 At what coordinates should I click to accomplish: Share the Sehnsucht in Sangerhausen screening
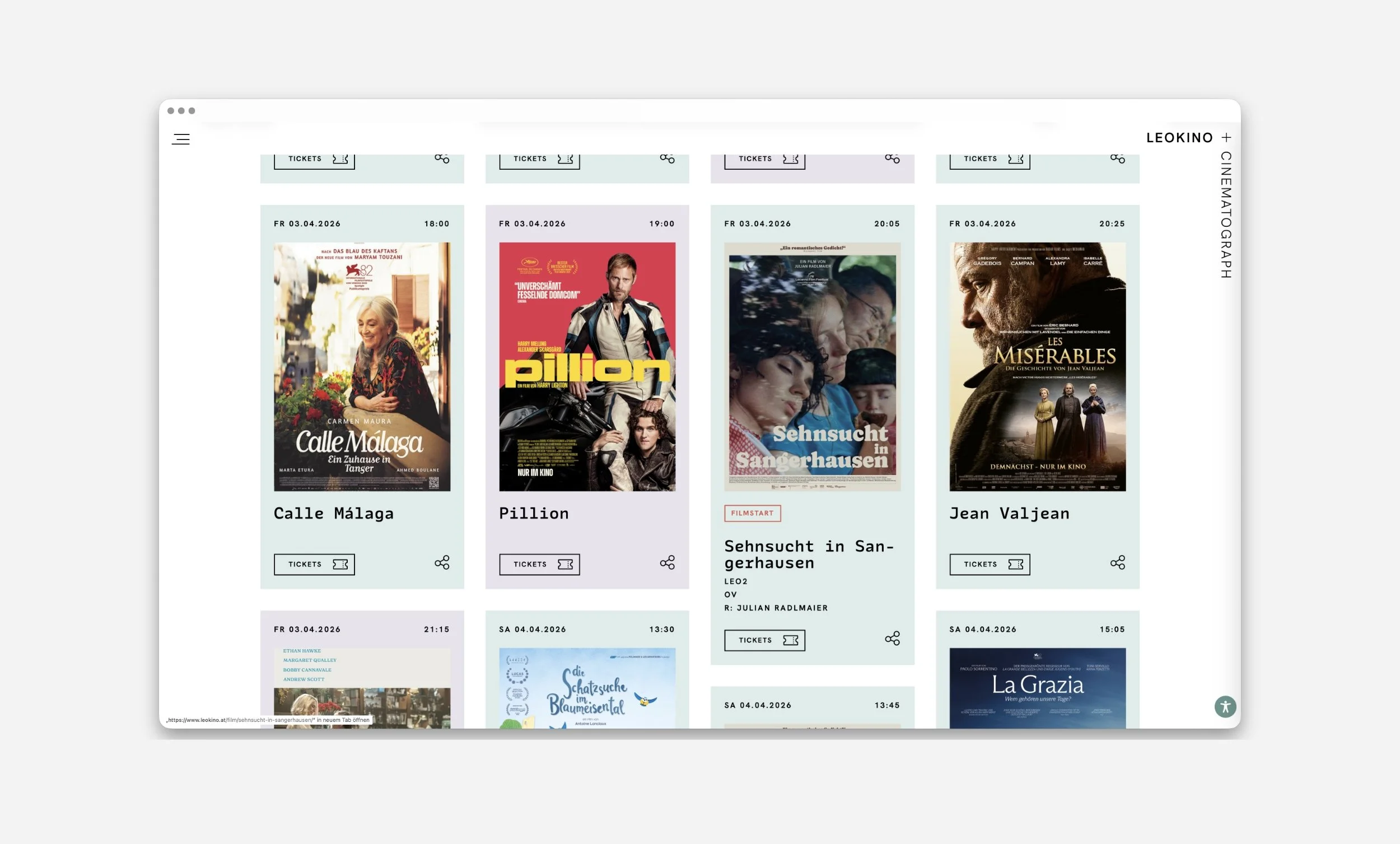[892, 638]
